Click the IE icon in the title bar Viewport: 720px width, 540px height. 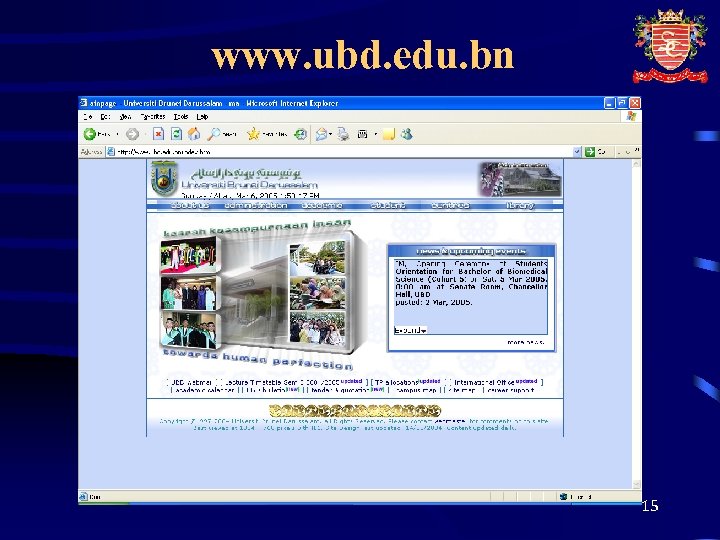pos(84,103)
